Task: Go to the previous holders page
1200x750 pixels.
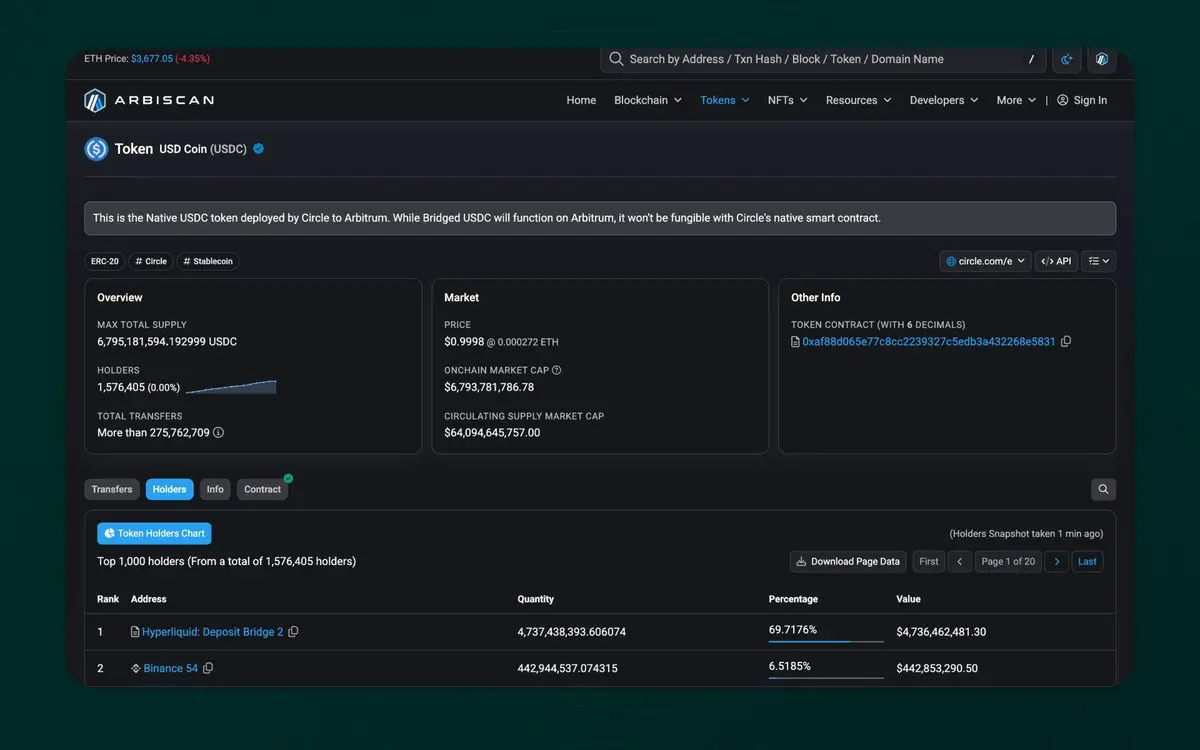Action: tap(959, 561)
